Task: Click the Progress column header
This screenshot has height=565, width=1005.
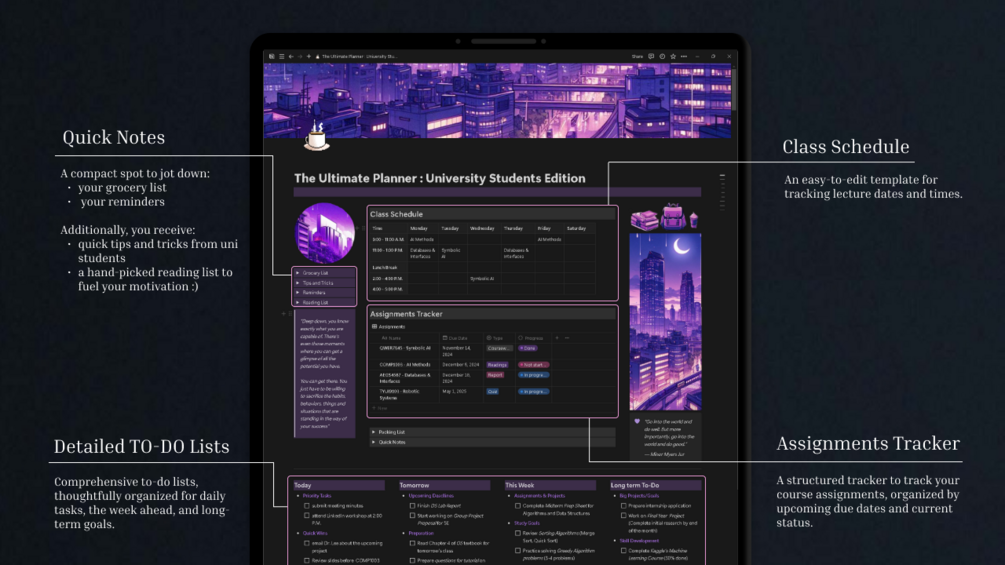Action: point(531,338)
